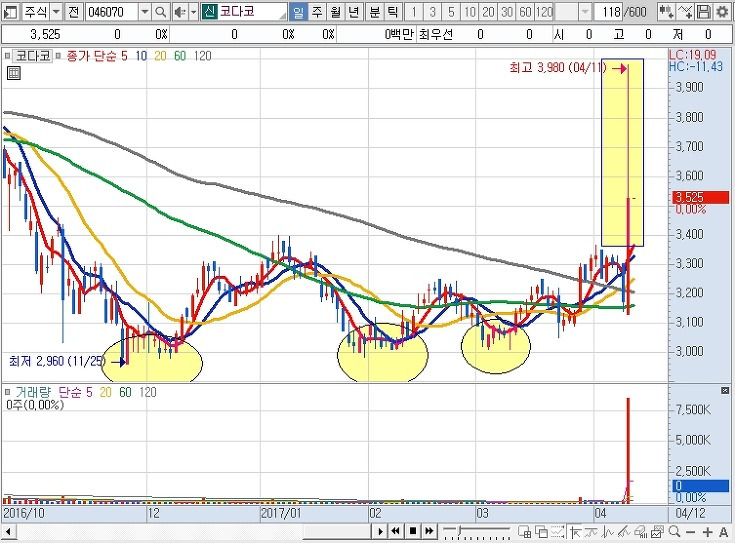735x543 pixels.
Task: Click the speaker sound icon
Action: 179,12
